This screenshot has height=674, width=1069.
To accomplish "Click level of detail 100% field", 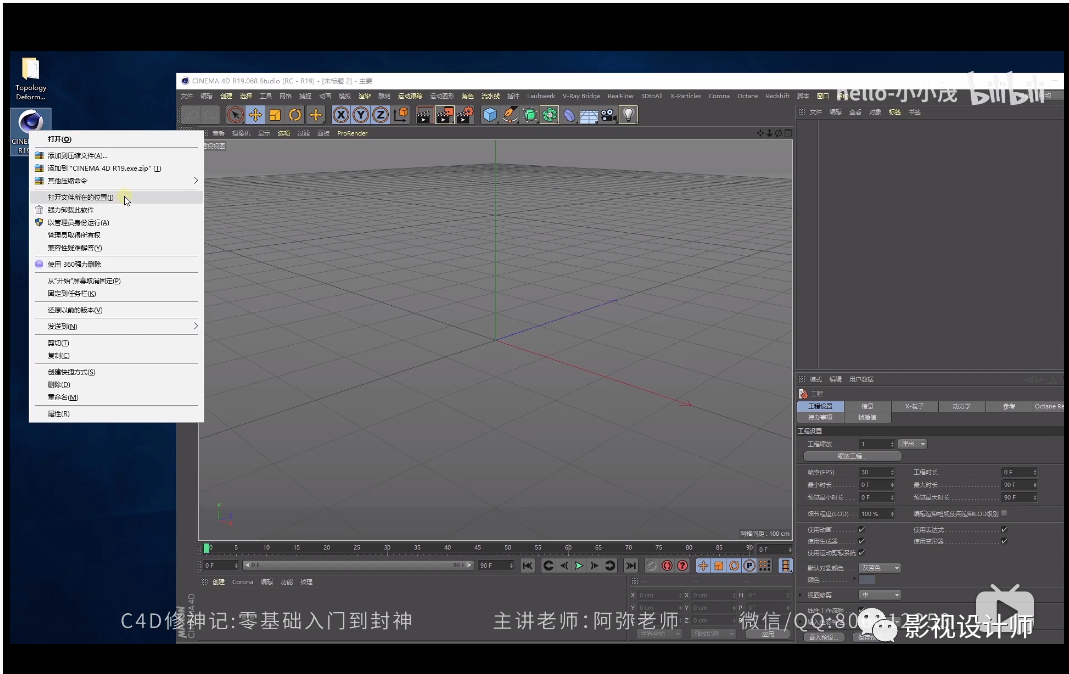I will (x=875, y=514).
